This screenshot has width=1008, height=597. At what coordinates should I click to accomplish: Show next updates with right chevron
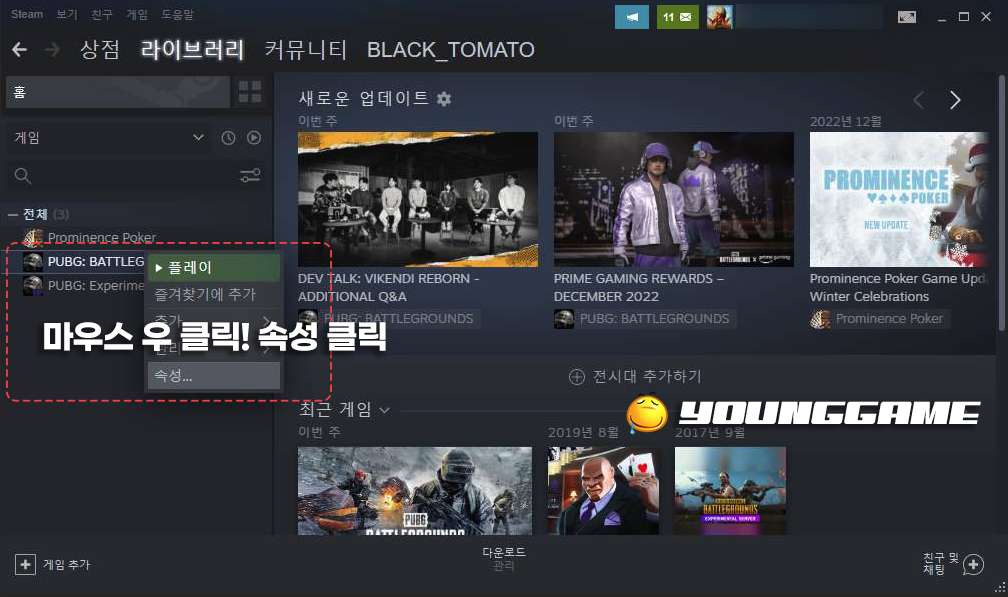tap(955, 100)
